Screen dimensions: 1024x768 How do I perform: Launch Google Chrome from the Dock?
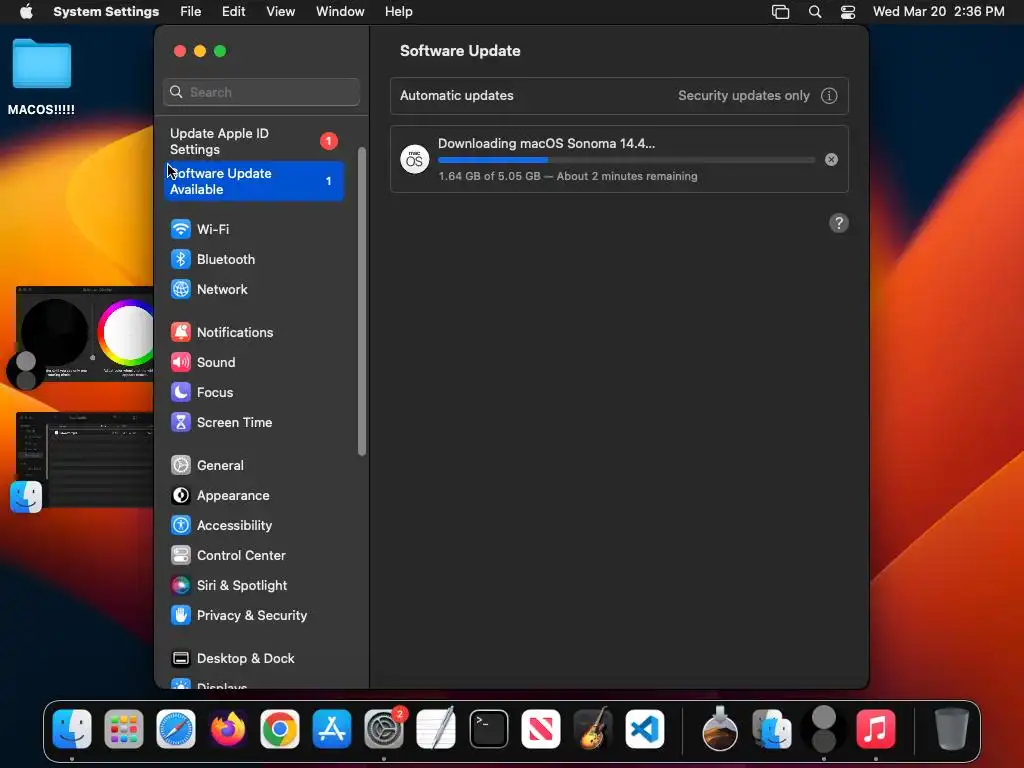(x=280, y=729)
